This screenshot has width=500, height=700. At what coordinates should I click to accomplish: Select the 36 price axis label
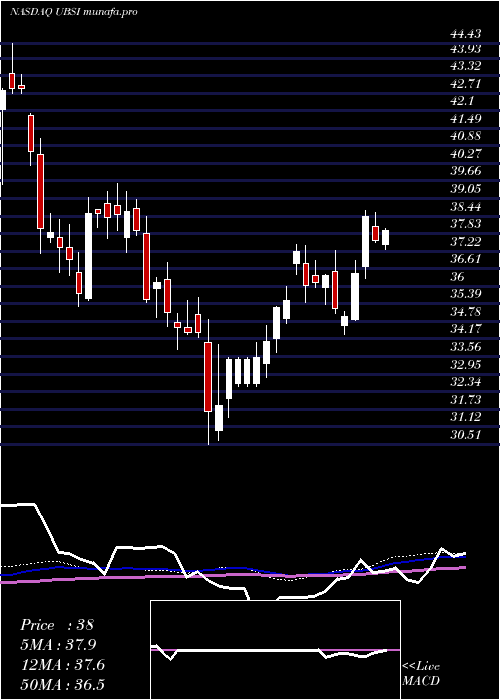pos(458,277)
